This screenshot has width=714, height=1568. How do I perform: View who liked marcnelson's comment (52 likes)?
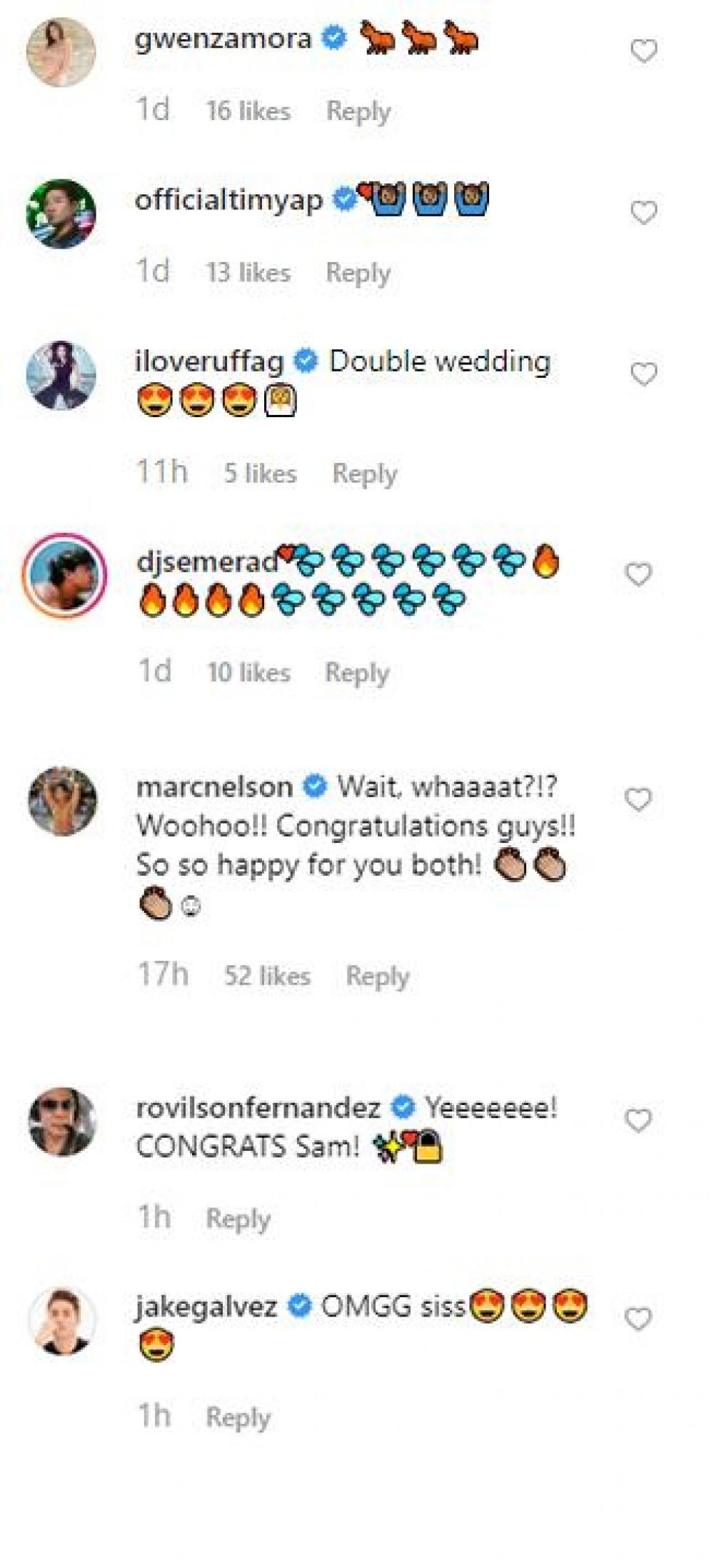click(x=267, y=976)
